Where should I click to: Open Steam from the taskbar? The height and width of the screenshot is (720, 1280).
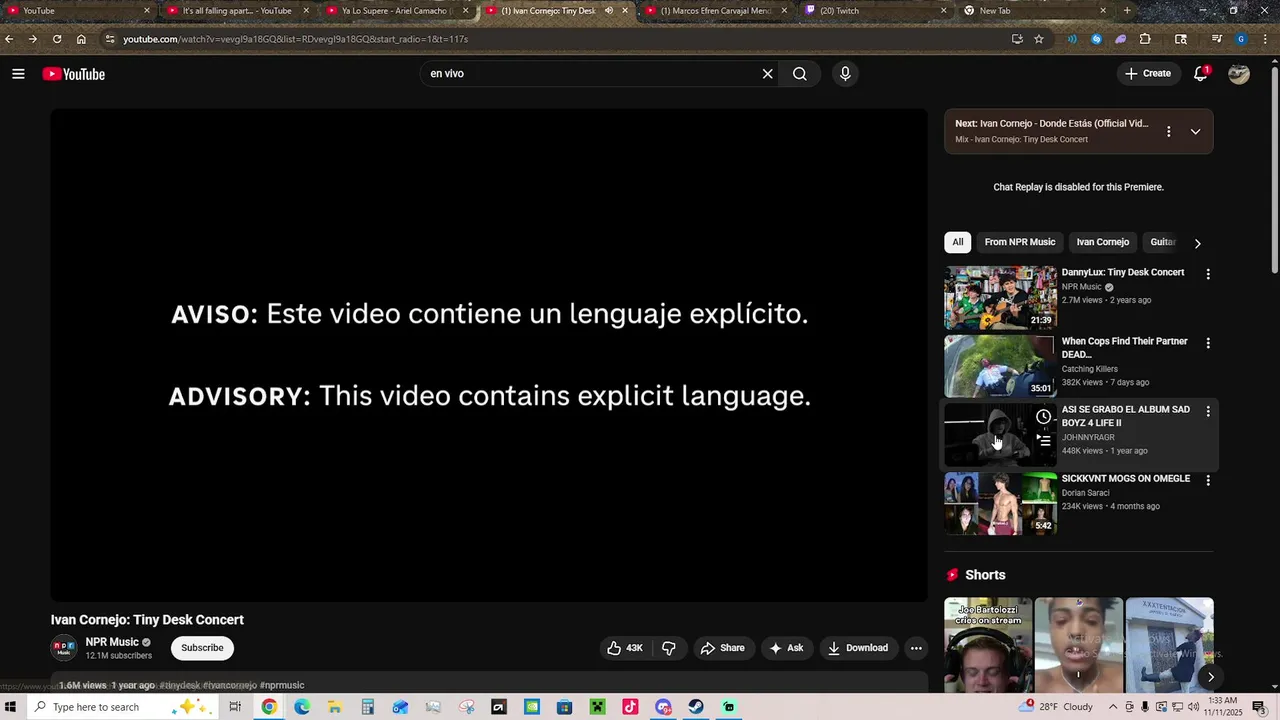(x=696, y=707)
